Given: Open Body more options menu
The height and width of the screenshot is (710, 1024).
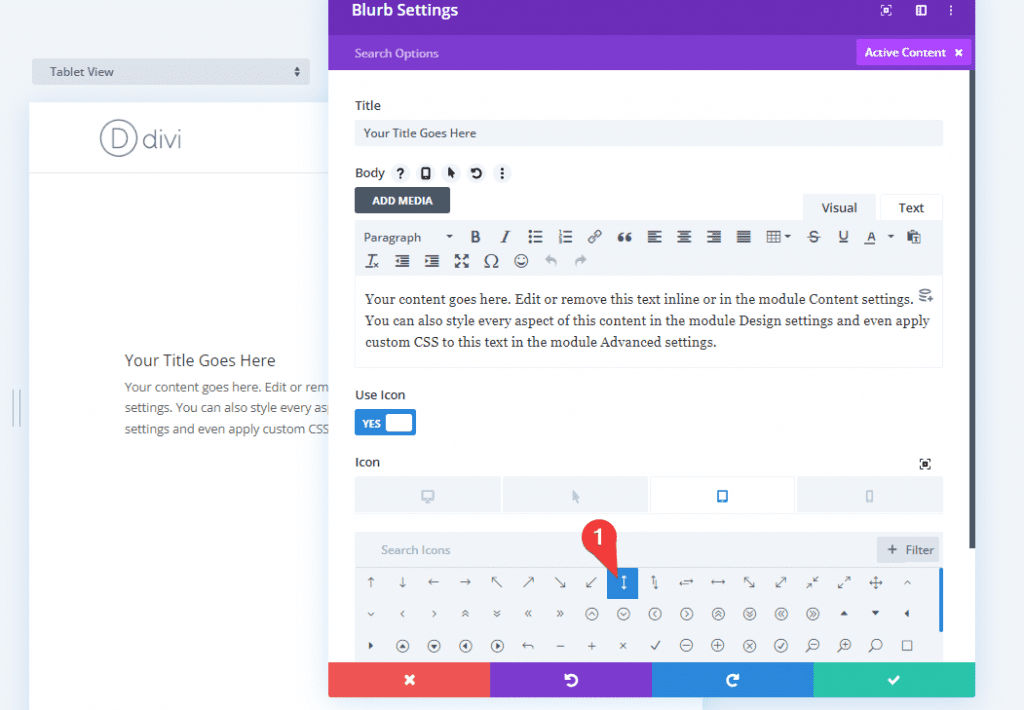Looking at the screenshot, I should (x=502, y=173).
